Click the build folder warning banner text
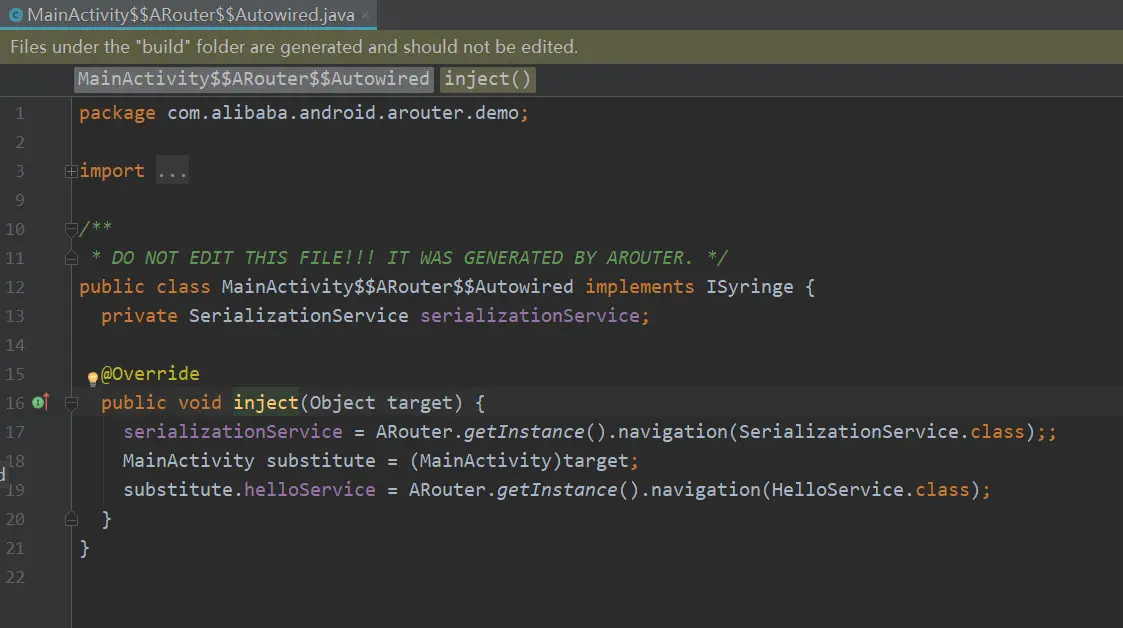The image size is (1123, 628). [294, 47]
